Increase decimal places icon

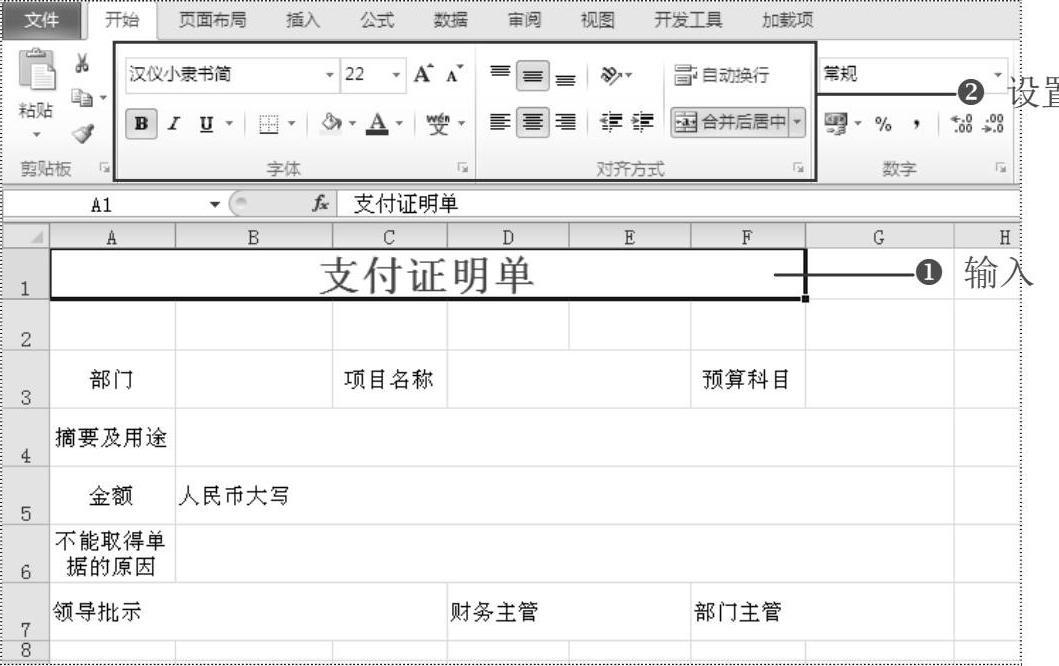[x=961, y=124]
